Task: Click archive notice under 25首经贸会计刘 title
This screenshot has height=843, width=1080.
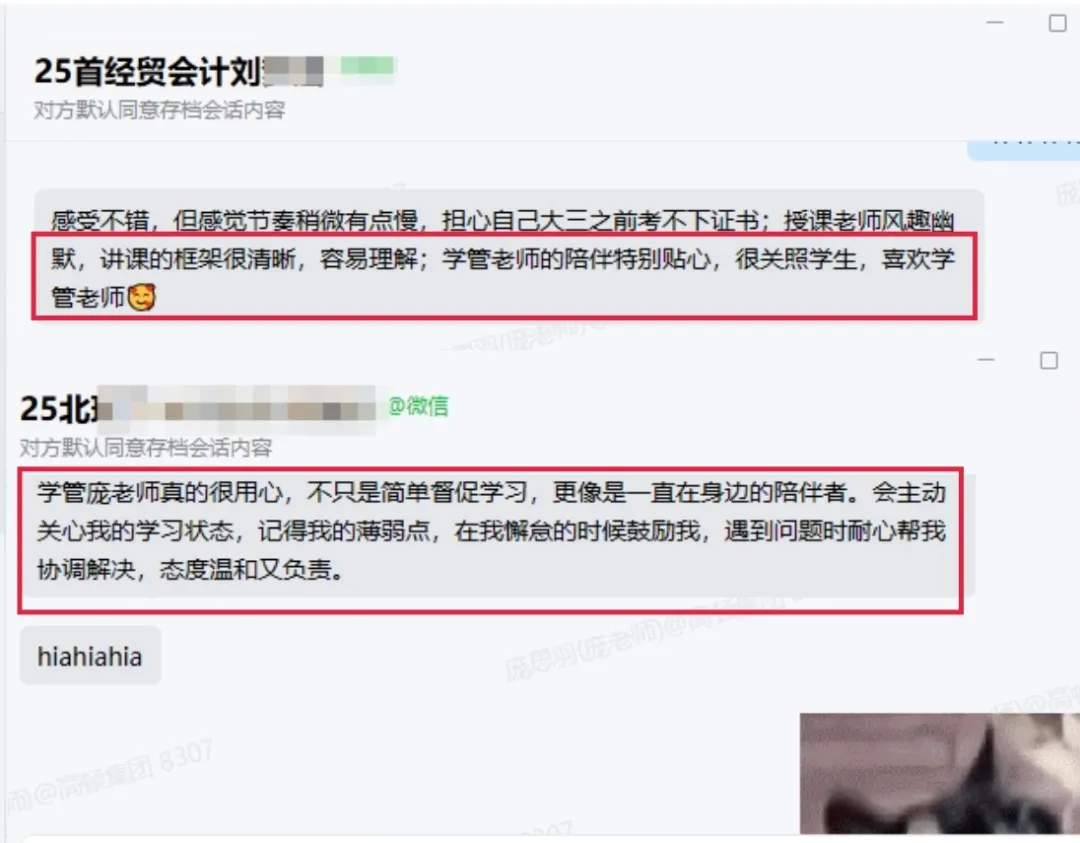Action: [159, 110]
